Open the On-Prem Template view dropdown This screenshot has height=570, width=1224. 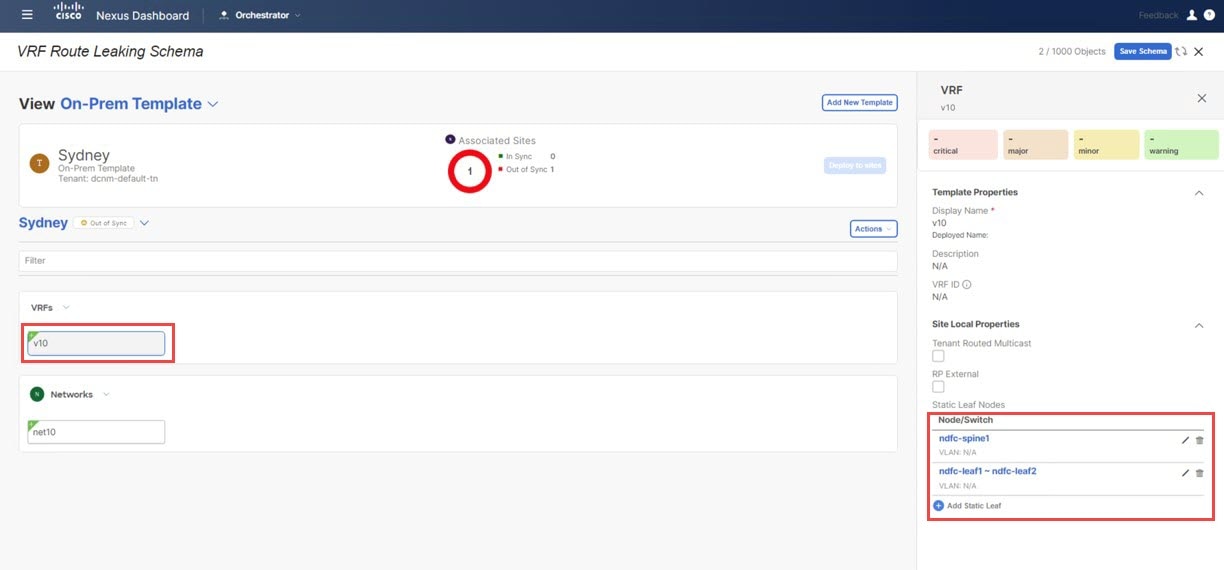point(213,104)
